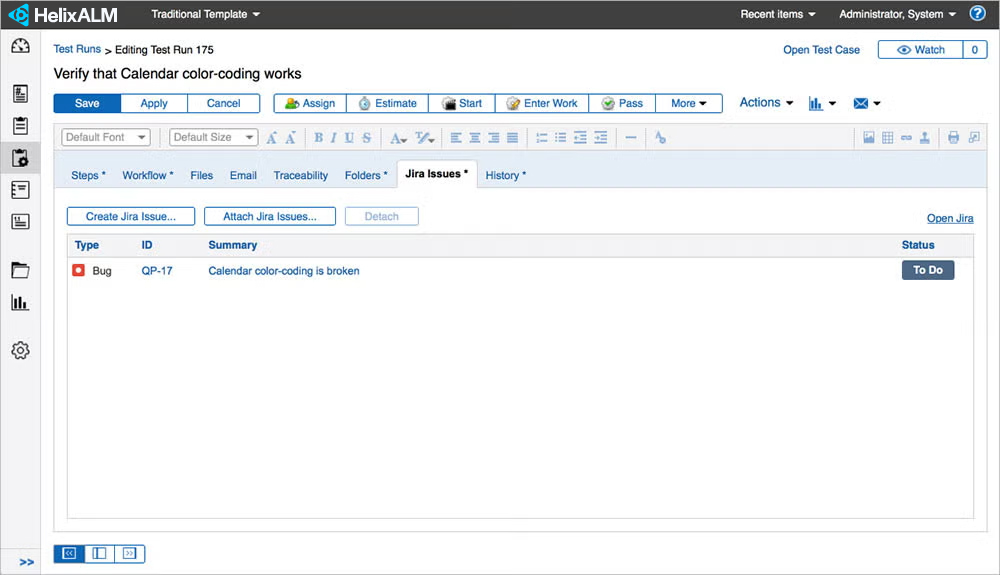The image size is (1000, 575).
Task: Open the Administrator, System user menu
Action: click(x=897, y=14)
